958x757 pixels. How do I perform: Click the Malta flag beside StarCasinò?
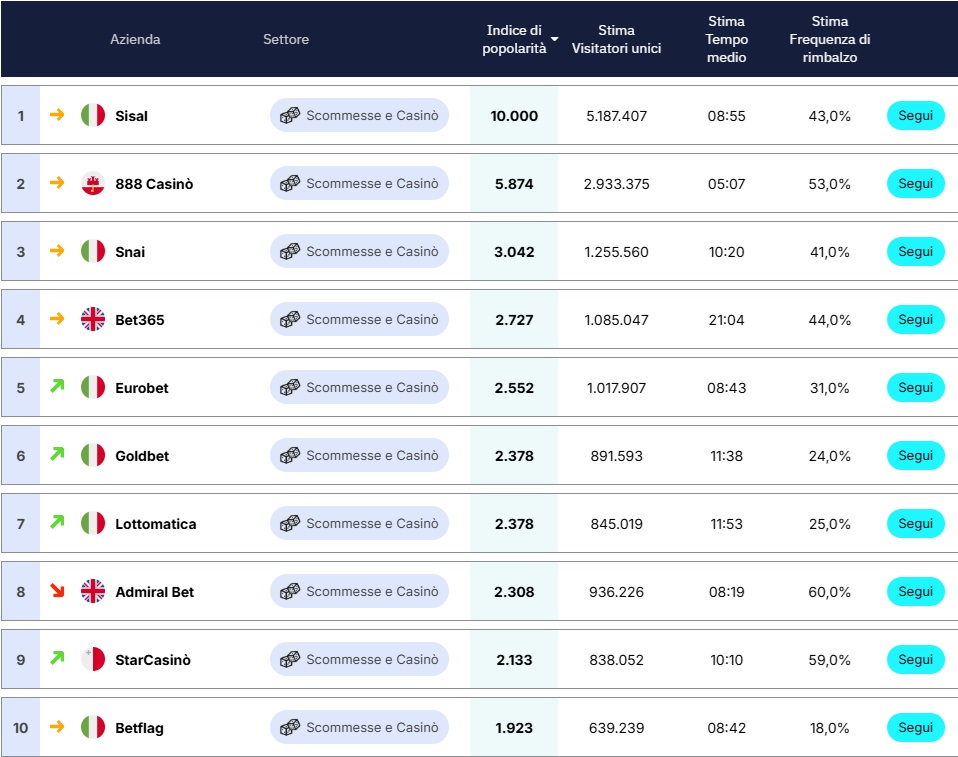(93, 660)
